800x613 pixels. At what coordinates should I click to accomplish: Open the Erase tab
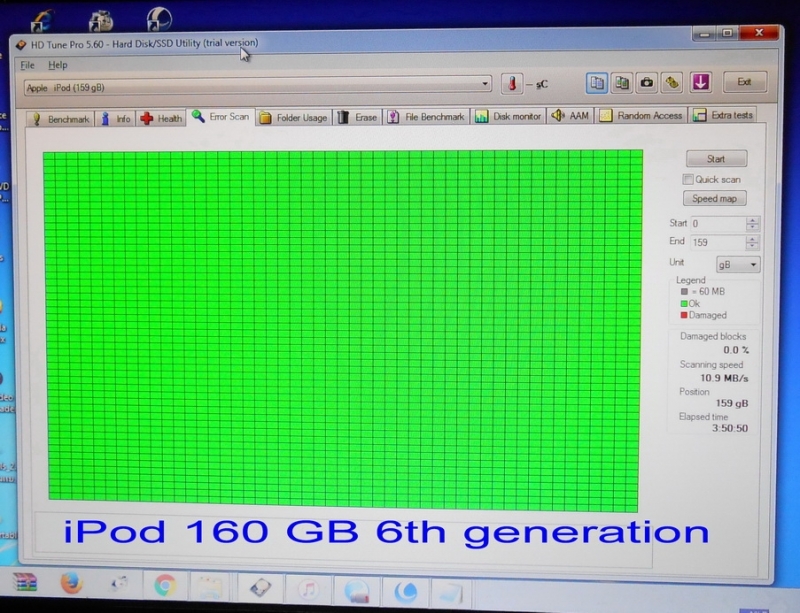click(358, 117)
